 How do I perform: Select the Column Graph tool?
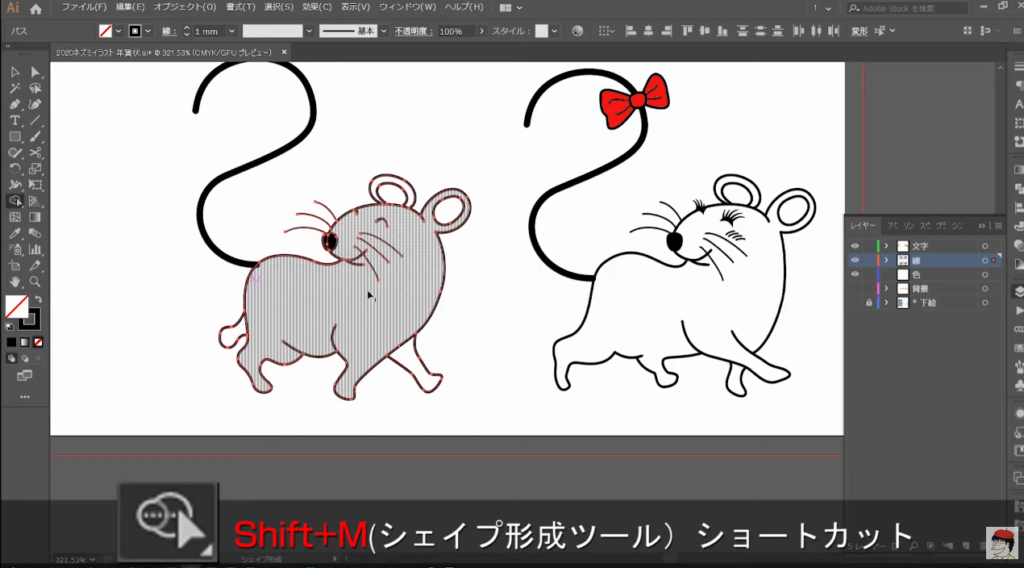(x=35, y=249)
